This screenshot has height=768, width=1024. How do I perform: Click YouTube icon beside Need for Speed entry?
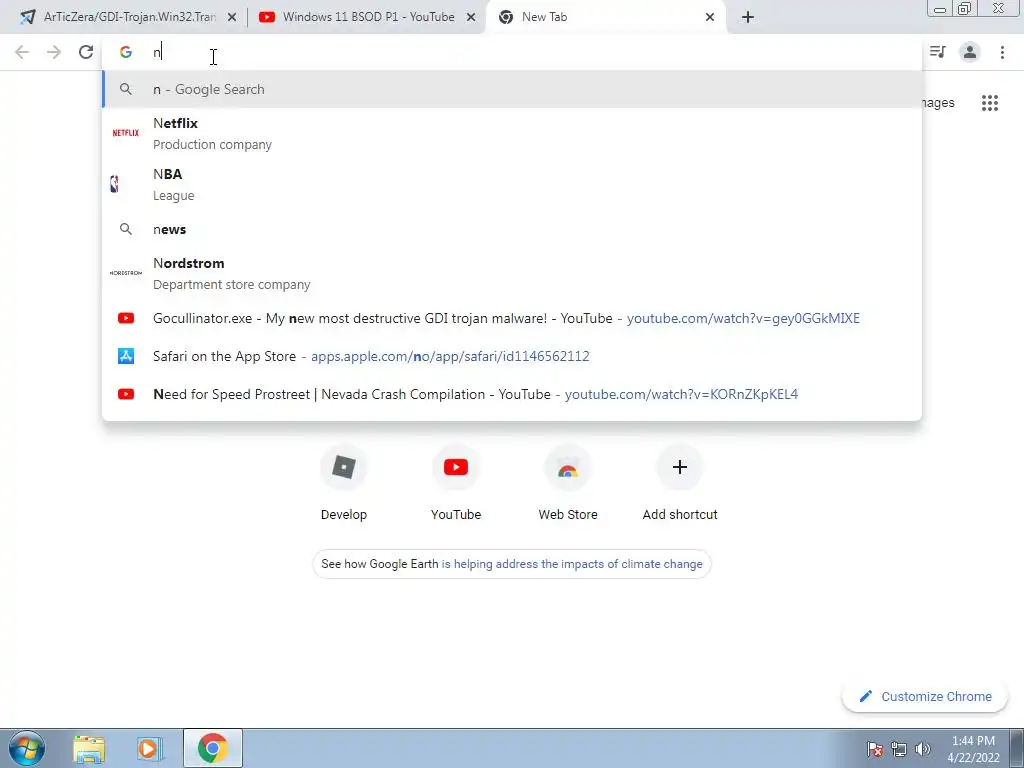coord(125,394)
